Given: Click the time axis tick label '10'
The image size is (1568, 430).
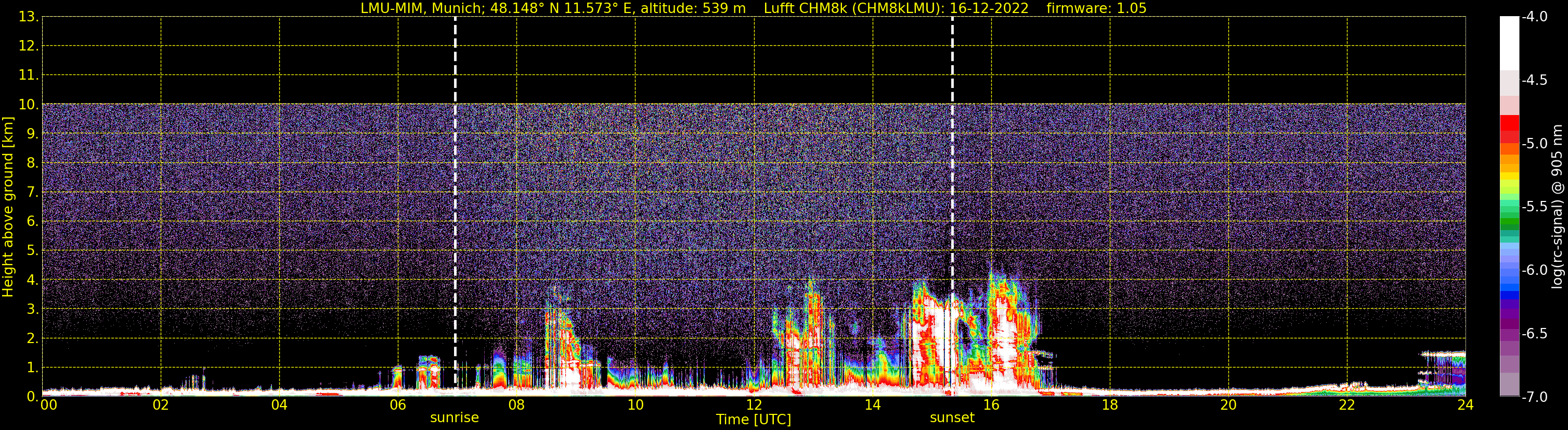Looking at the screenshot, I should tap(636, 405).
